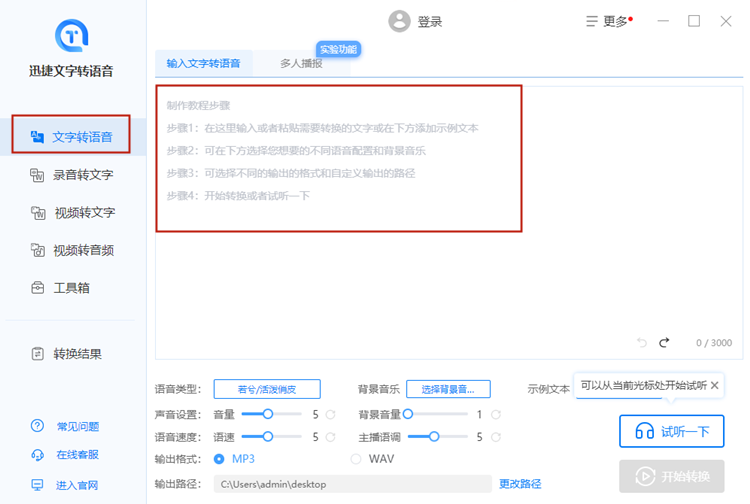Screen dimensions: 750x504
Task: Open 工具箱 toolbox section
Action: (x=71, y=288)
